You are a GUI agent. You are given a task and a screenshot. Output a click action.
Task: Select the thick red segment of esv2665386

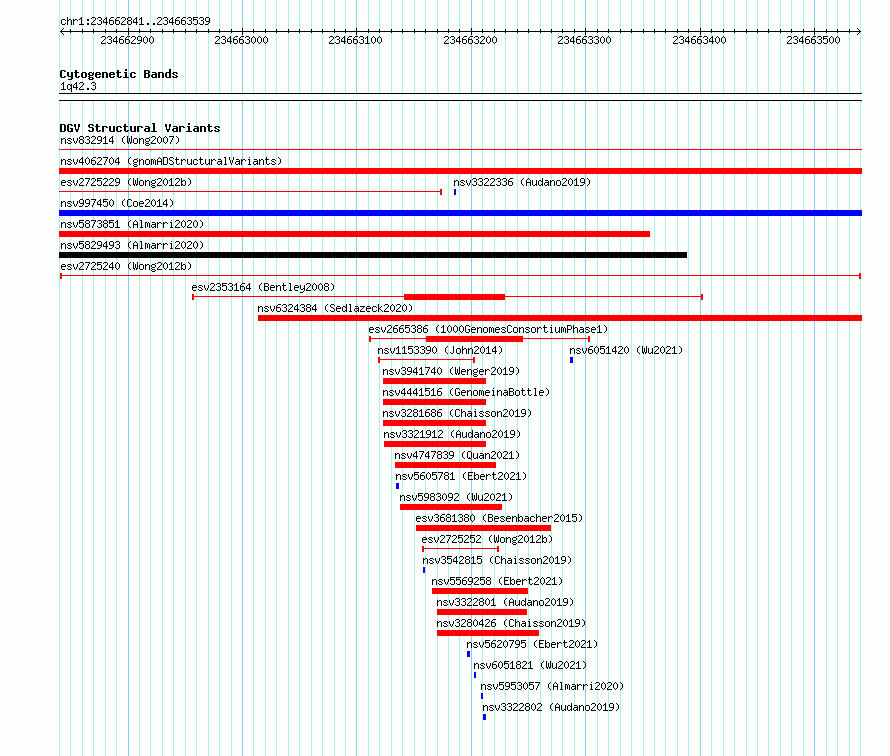pos(475,339)
